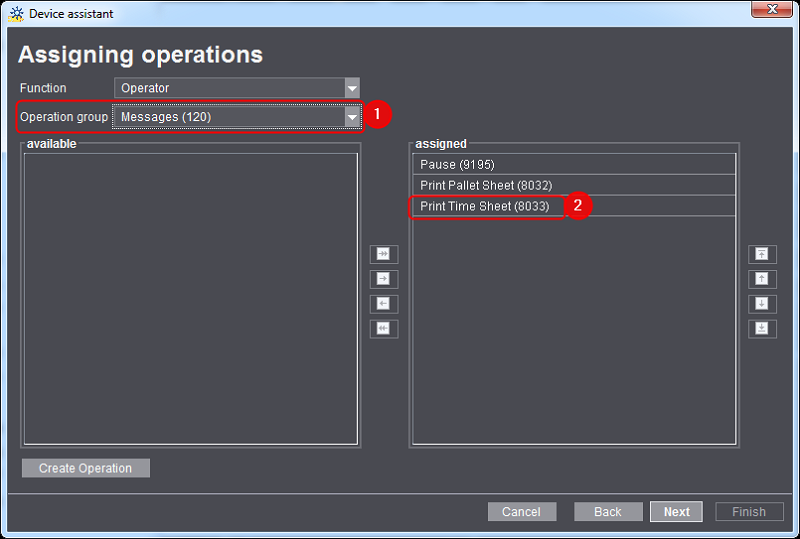Move selected operation down one position

[x=762, y=304]
